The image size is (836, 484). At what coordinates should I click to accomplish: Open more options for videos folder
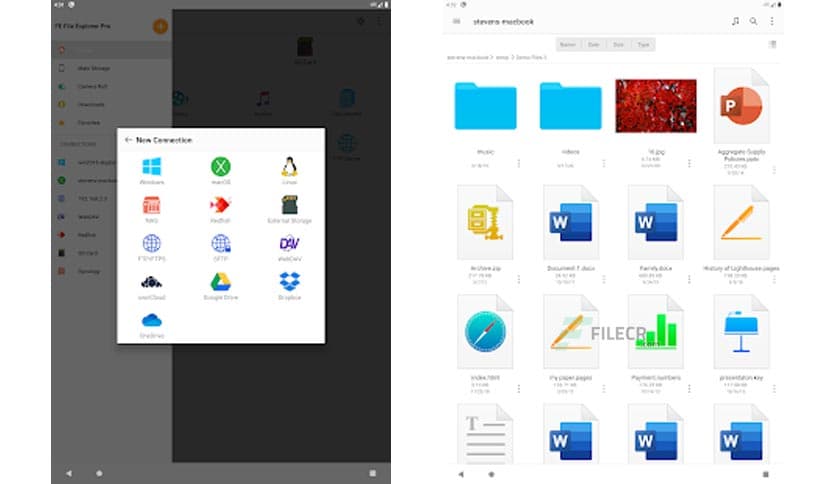604,164
